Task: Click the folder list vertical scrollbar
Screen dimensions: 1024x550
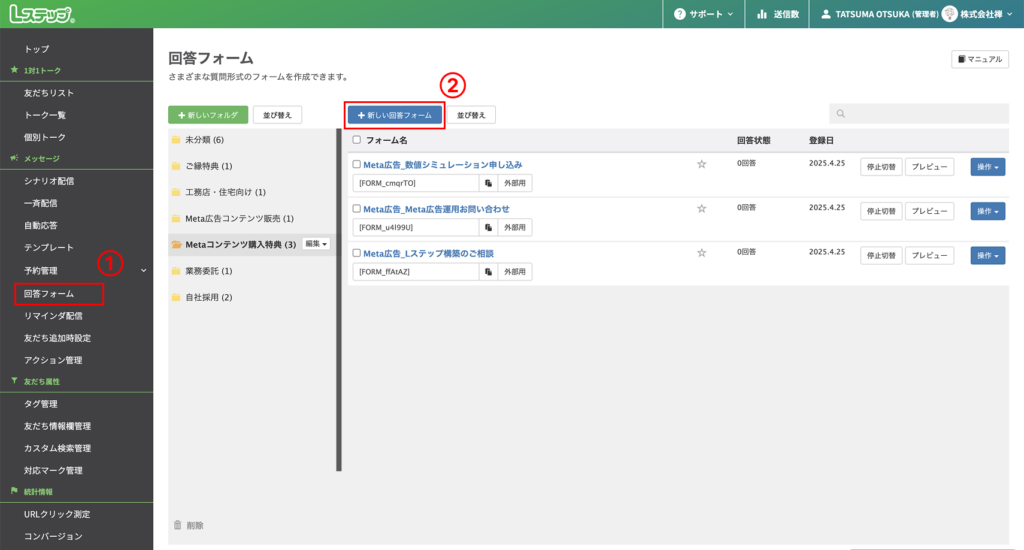Action: 339,300
